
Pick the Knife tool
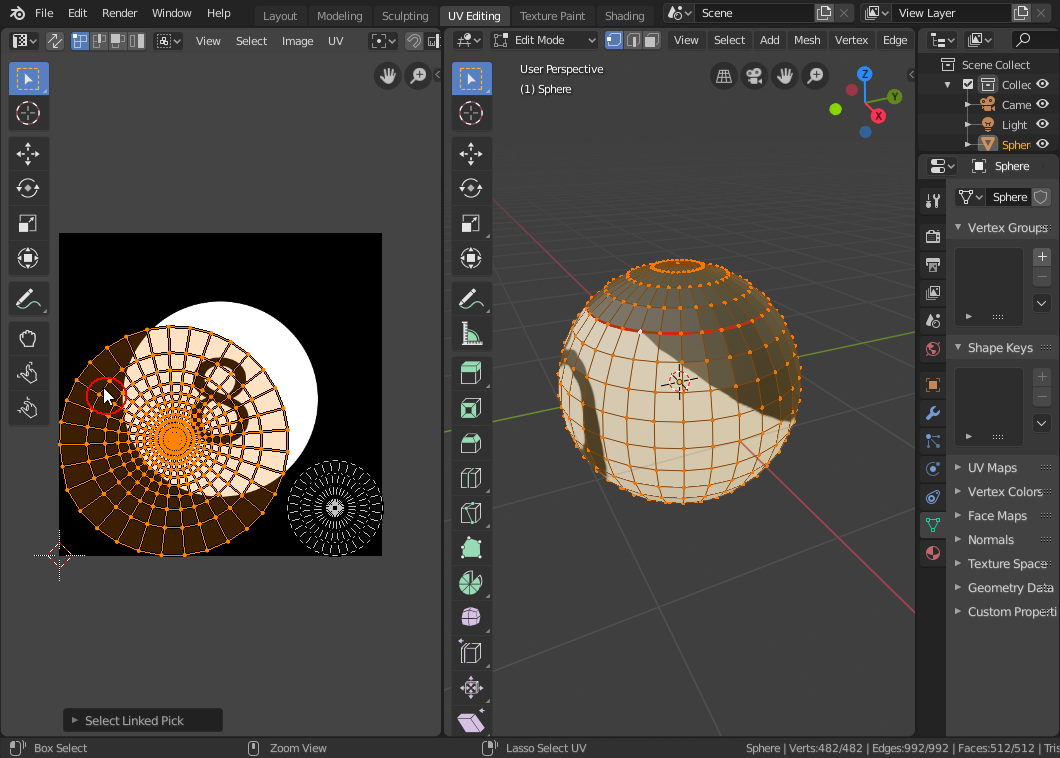point(471,513)
